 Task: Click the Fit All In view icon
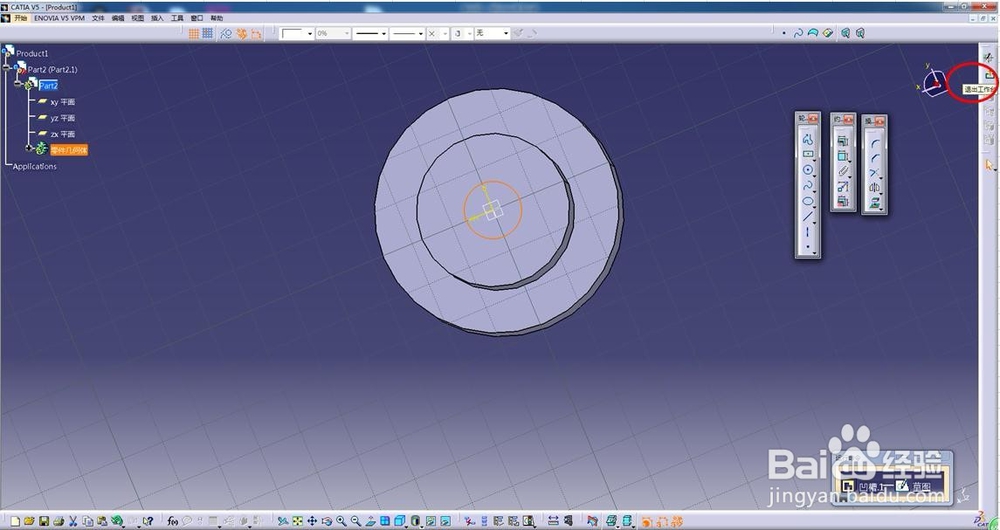[x=297, y=521]
